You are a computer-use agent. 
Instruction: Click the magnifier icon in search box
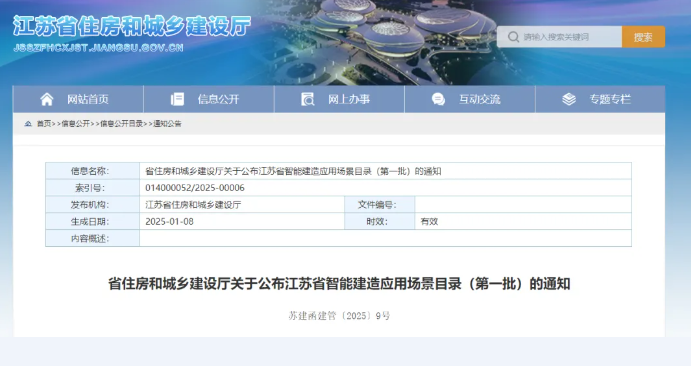coord(513,37)
